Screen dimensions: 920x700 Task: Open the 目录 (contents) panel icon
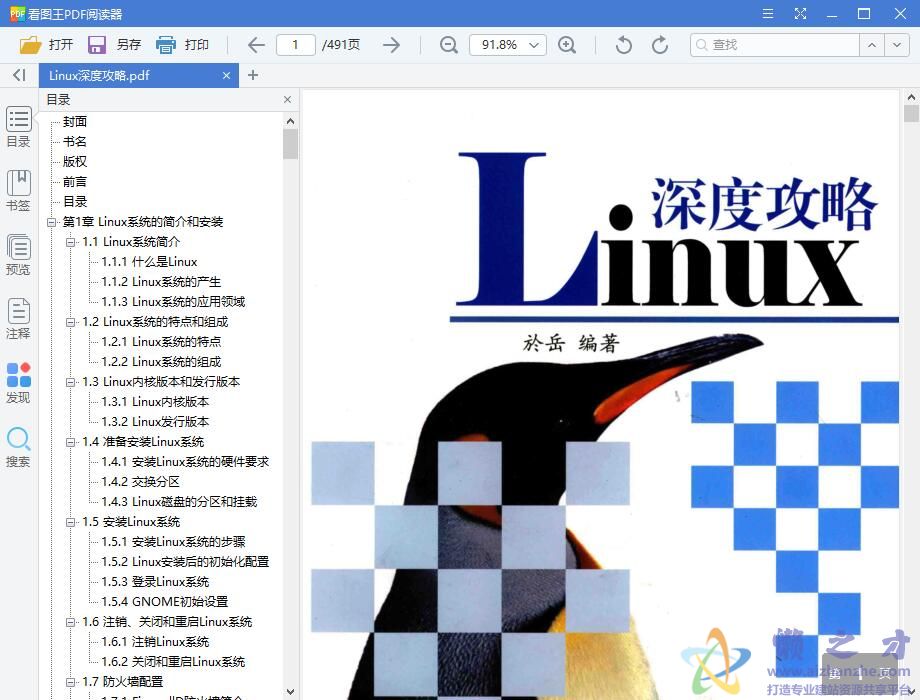[x=18, y=125]
